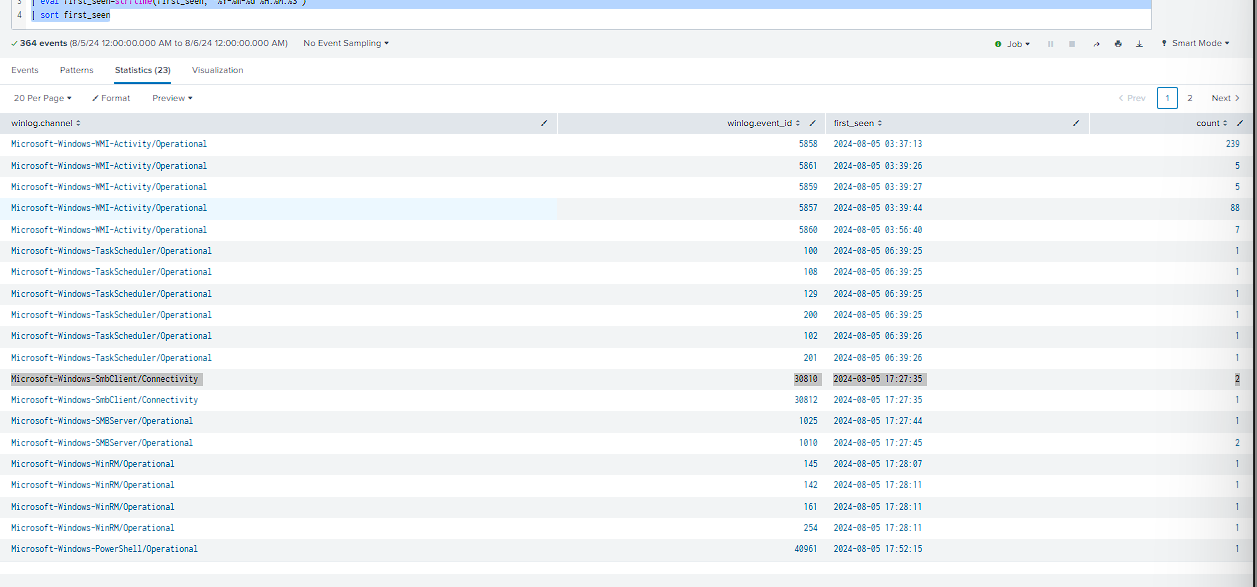Click event ID 5859 cell
Viewport: 1257px width, 587px height.
808,187
